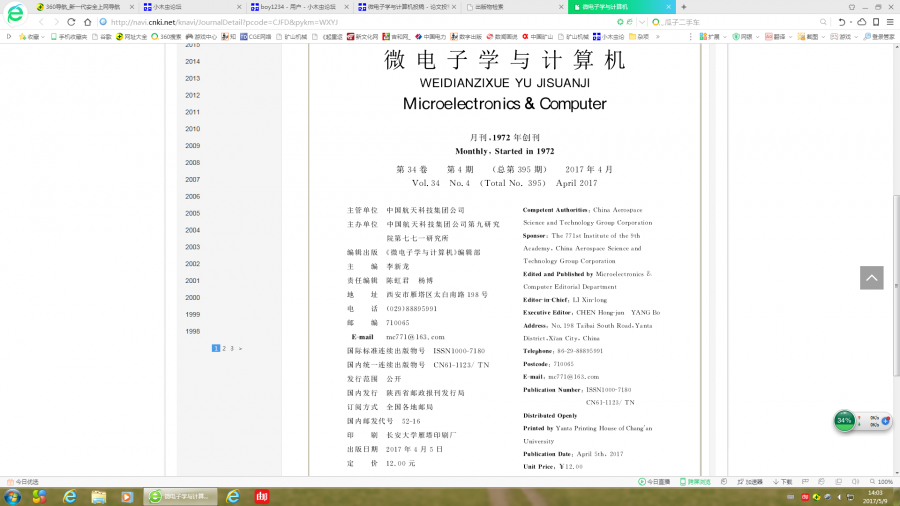Click the undo closed tab icon

841,22
